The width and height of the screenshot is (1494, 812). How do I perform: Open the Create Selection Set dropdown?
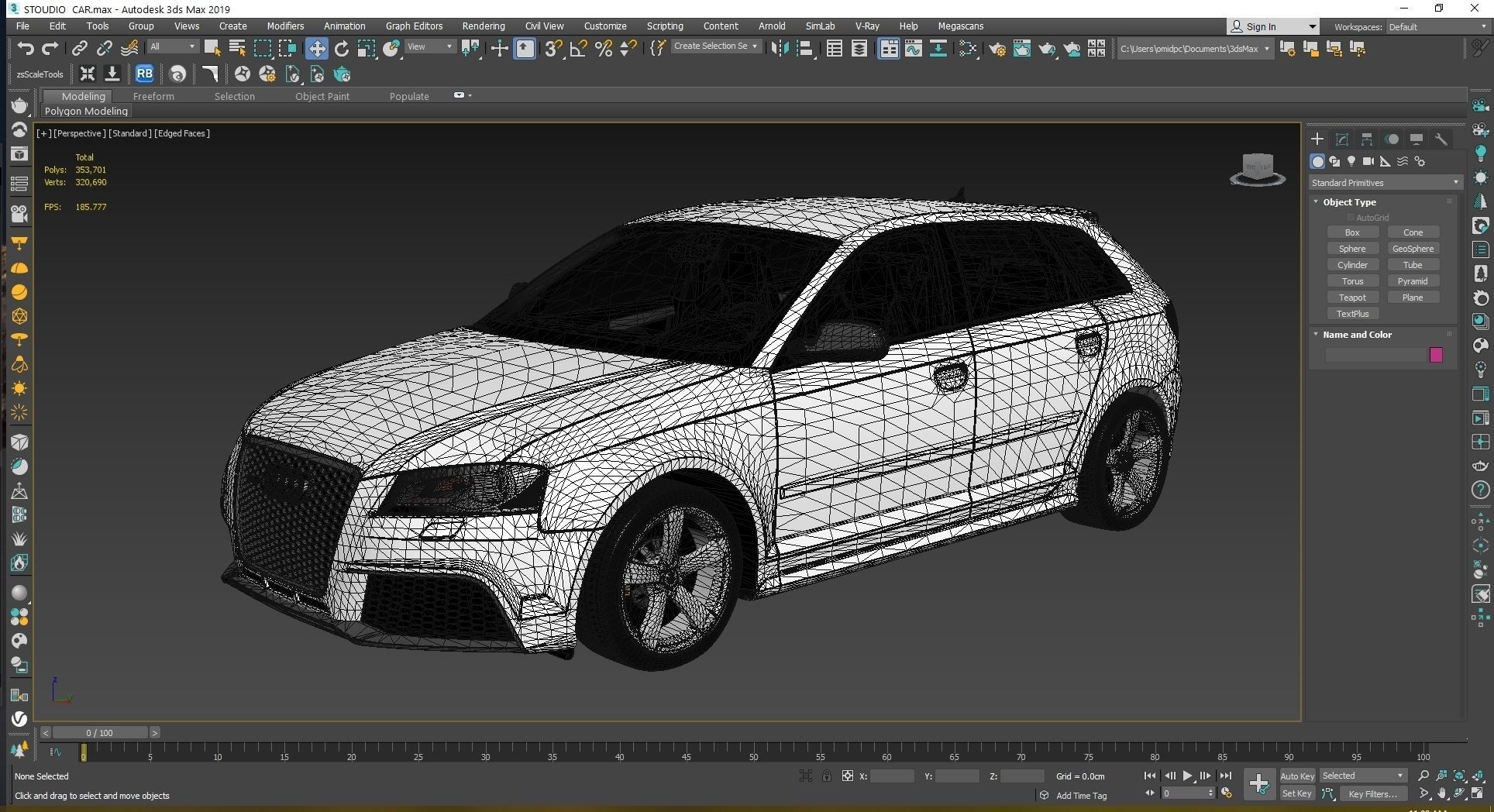715,46
